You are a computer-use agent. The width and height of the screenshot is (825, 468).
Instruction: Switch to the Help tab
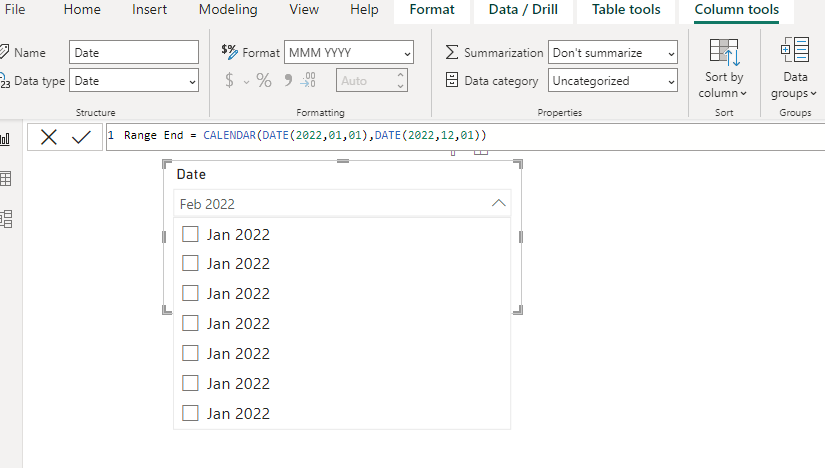pos(364,9)
